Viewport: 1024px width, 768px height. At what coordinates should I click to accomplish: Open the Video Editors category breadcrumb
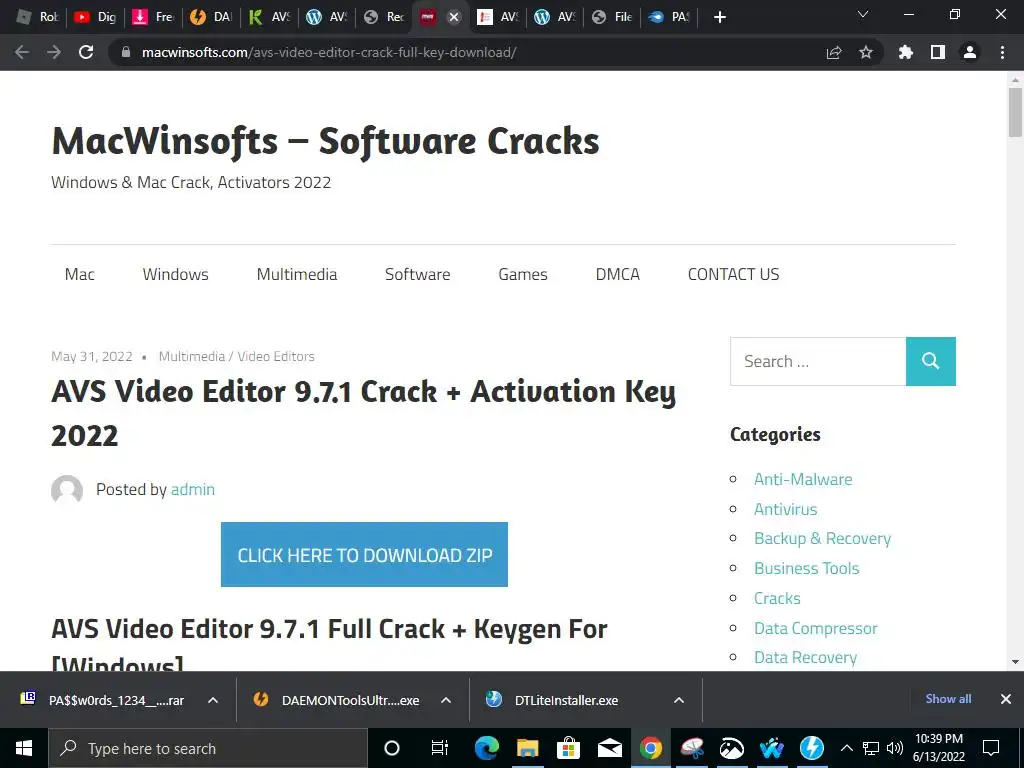(276, 357)
